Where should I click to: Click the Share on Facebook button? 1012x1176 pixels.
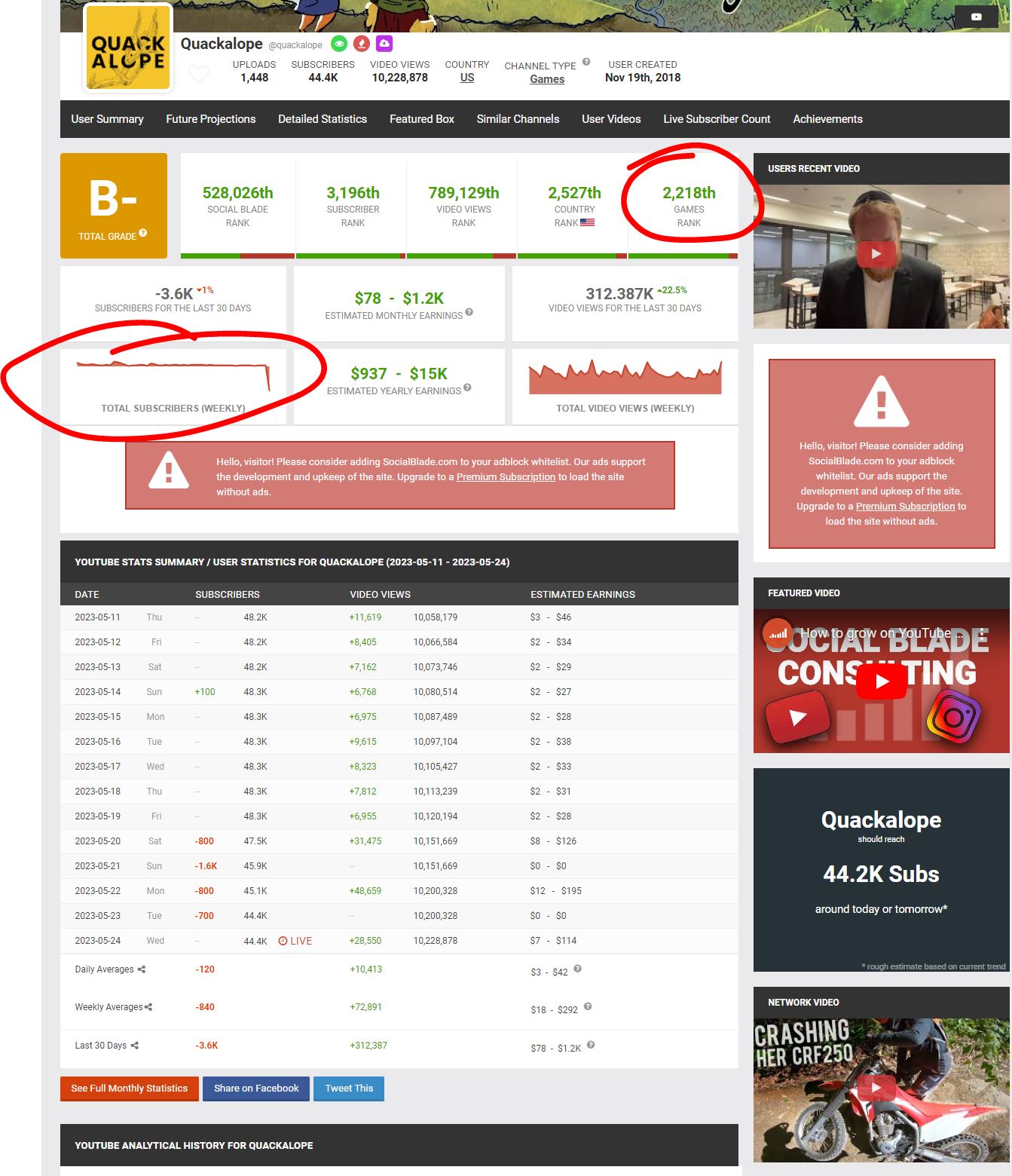(x=256, y=1089)
